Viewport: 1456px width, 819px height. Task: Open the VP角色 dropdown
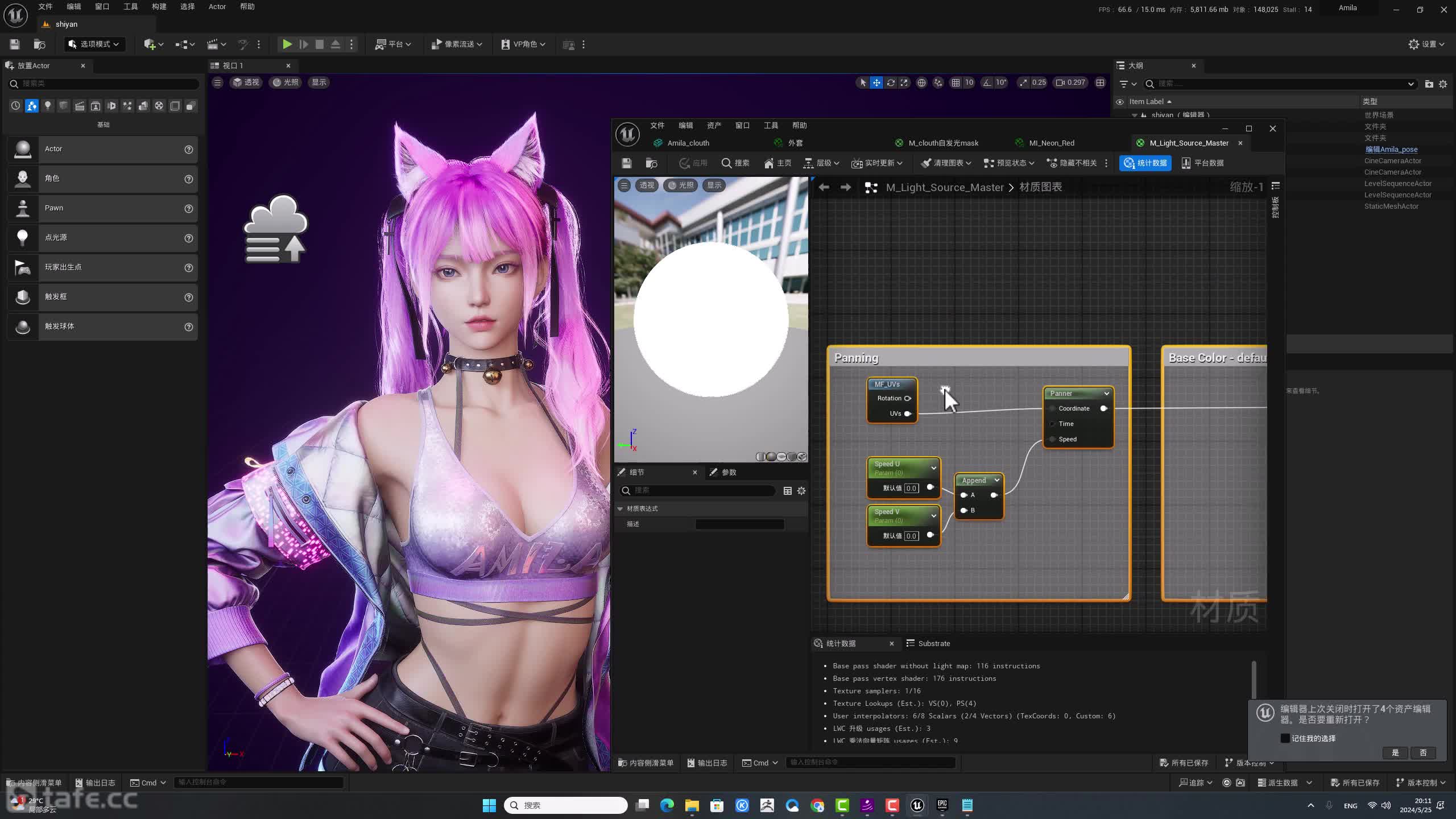pos(523,44)
